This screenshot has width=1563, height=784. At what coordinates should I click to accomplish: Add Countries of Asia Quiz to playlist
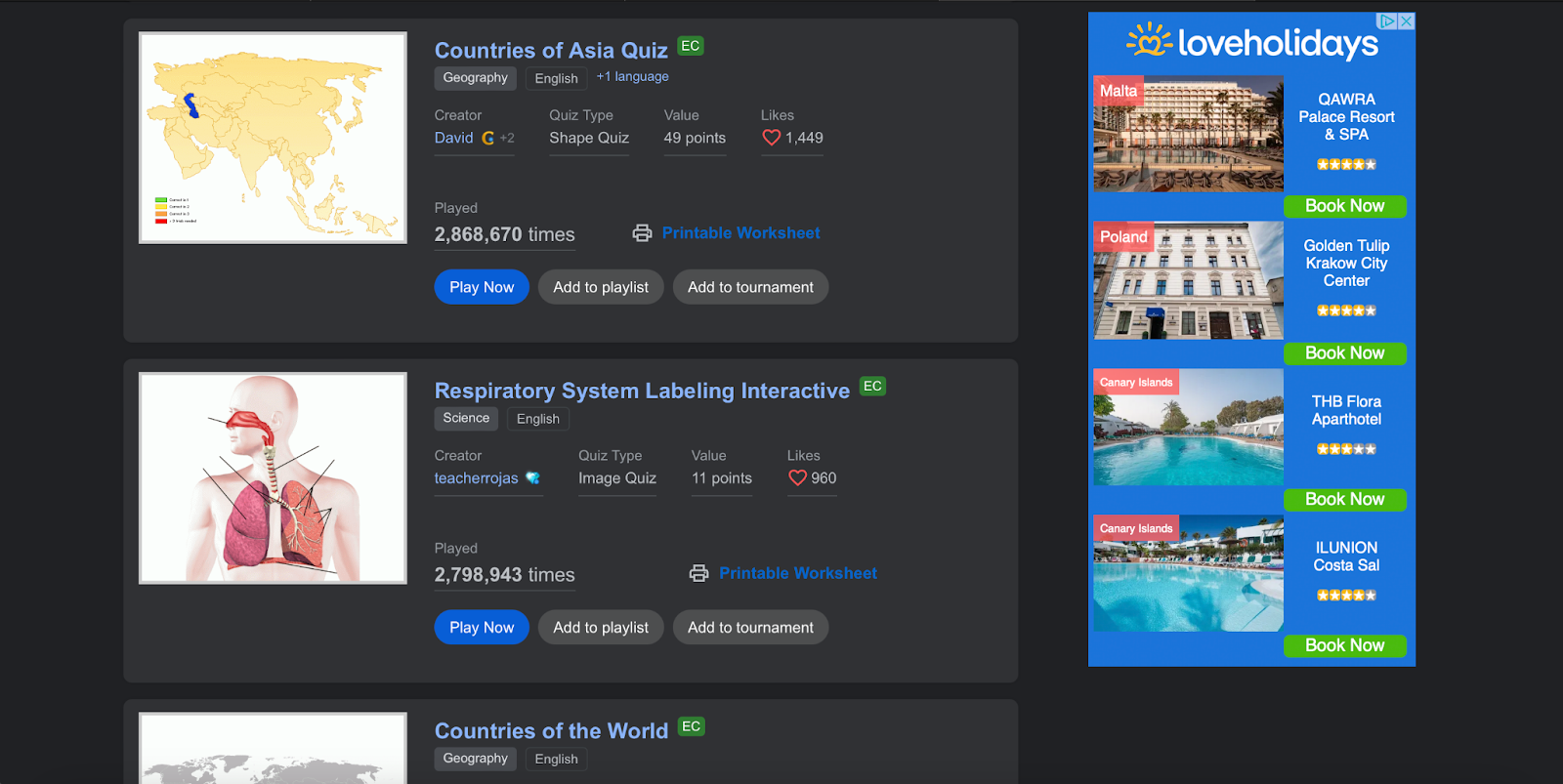[601, 287]
